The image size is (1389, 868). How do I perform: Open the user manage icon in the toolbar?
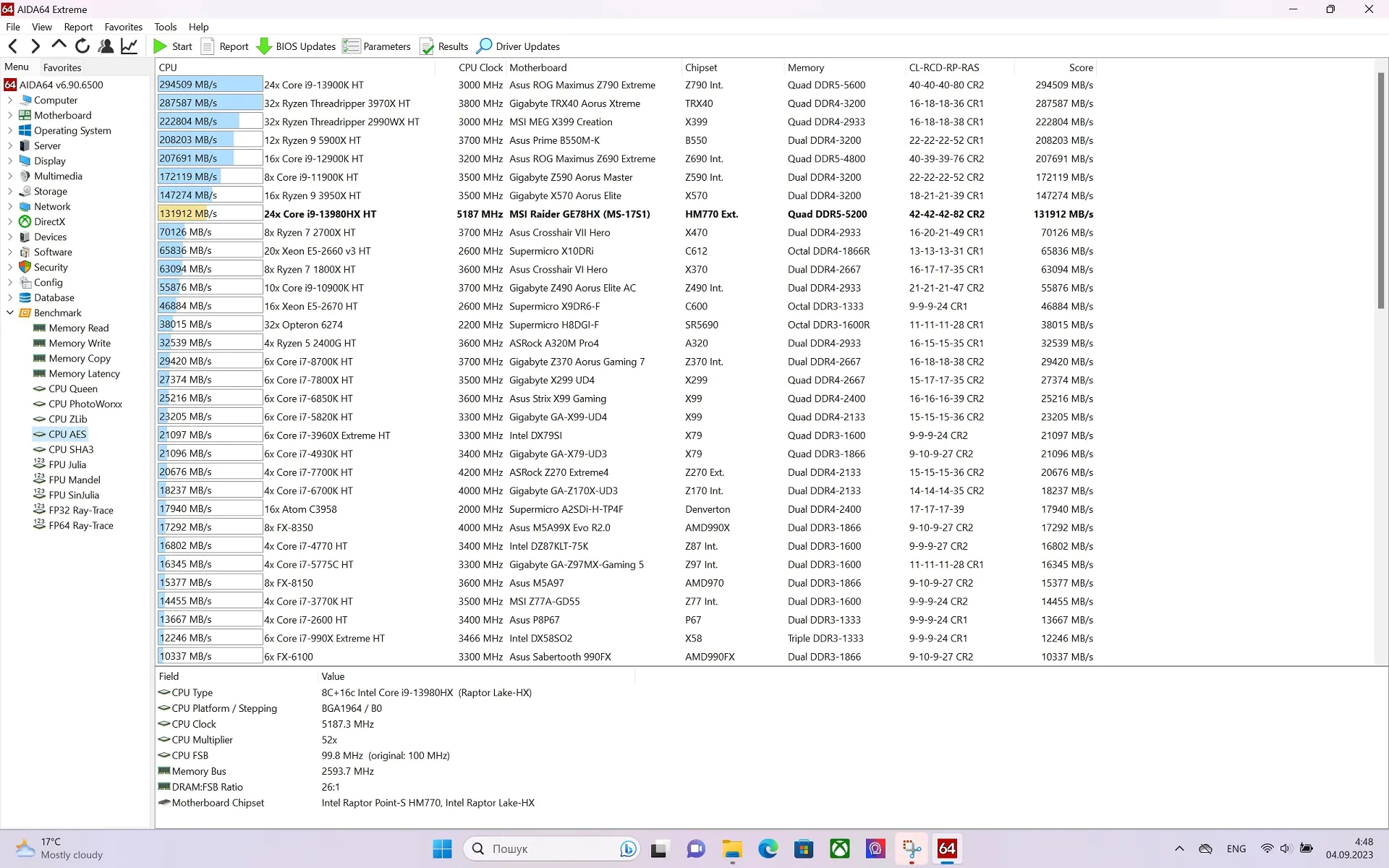tap(106, 46)
